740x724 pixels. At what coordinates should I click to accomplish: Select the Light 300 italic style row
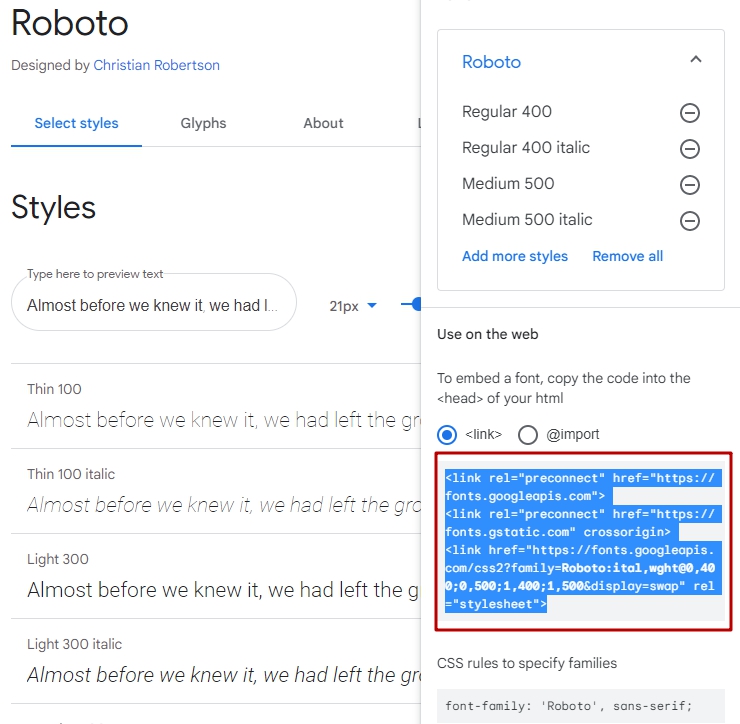[x=216, y=661]
